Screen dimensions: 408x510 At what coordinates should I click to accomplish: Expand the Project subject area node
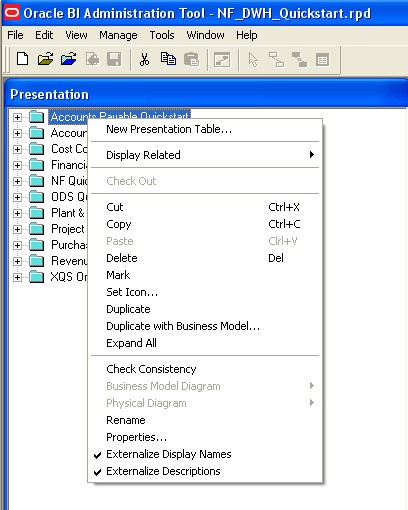[17, 229]
